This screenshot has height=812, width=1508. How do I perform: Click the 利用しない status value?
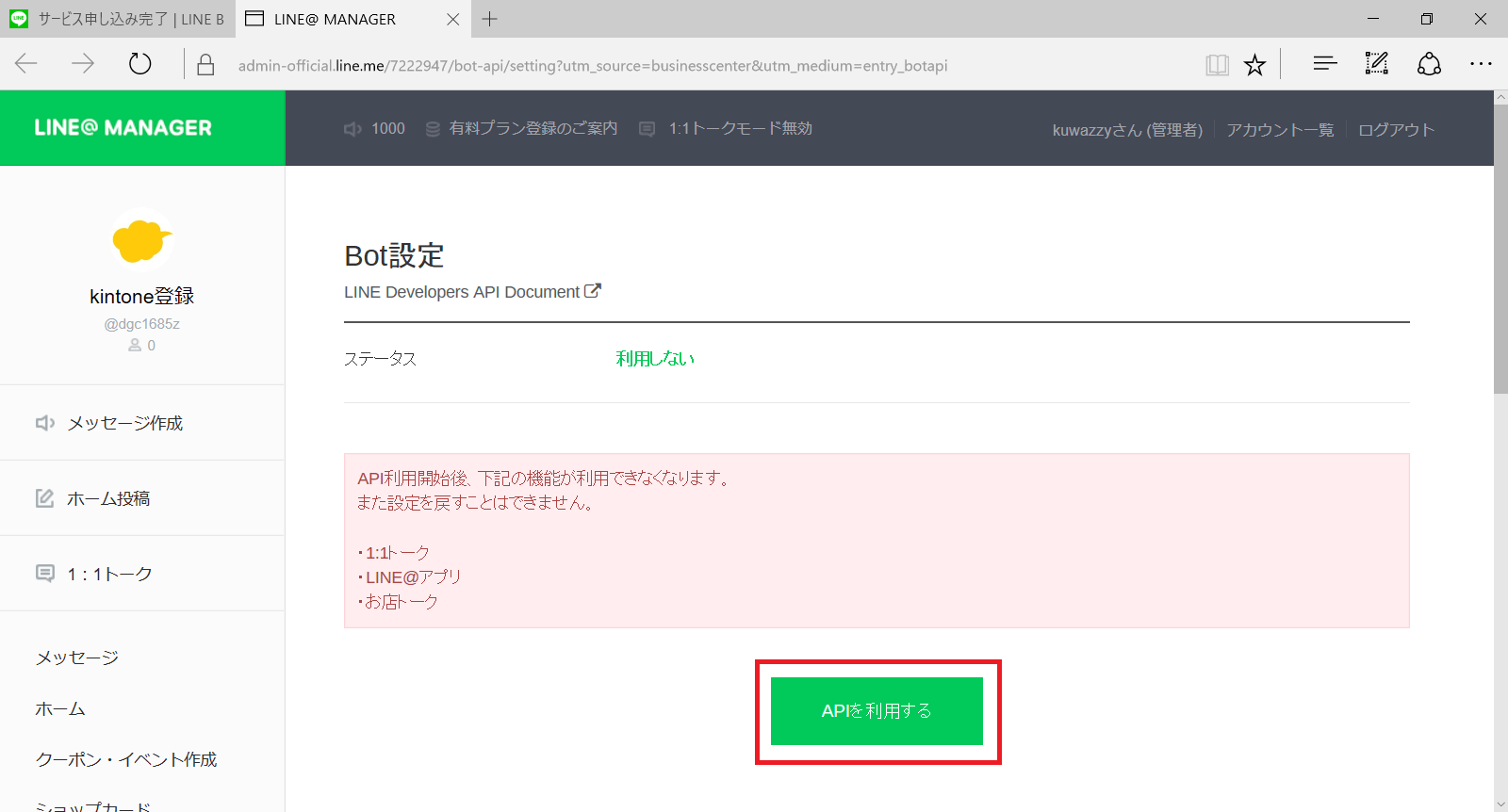click(655, 359)
